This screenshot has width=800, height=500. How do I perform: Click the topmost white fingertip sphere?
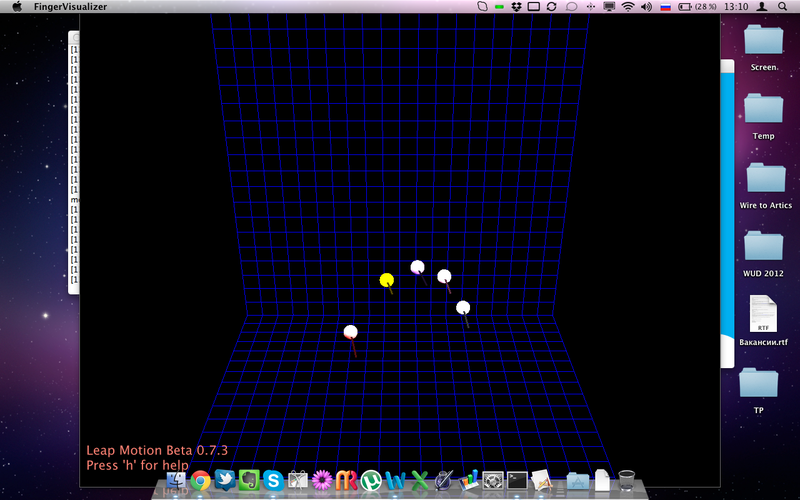[x=417, y=266]
